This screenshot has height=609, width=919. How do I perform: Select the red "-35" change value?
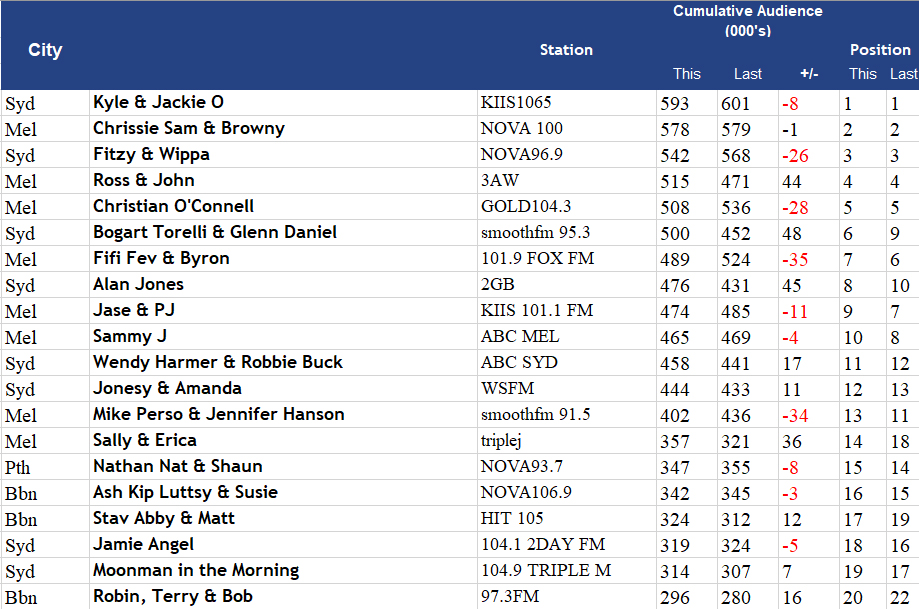795,260
